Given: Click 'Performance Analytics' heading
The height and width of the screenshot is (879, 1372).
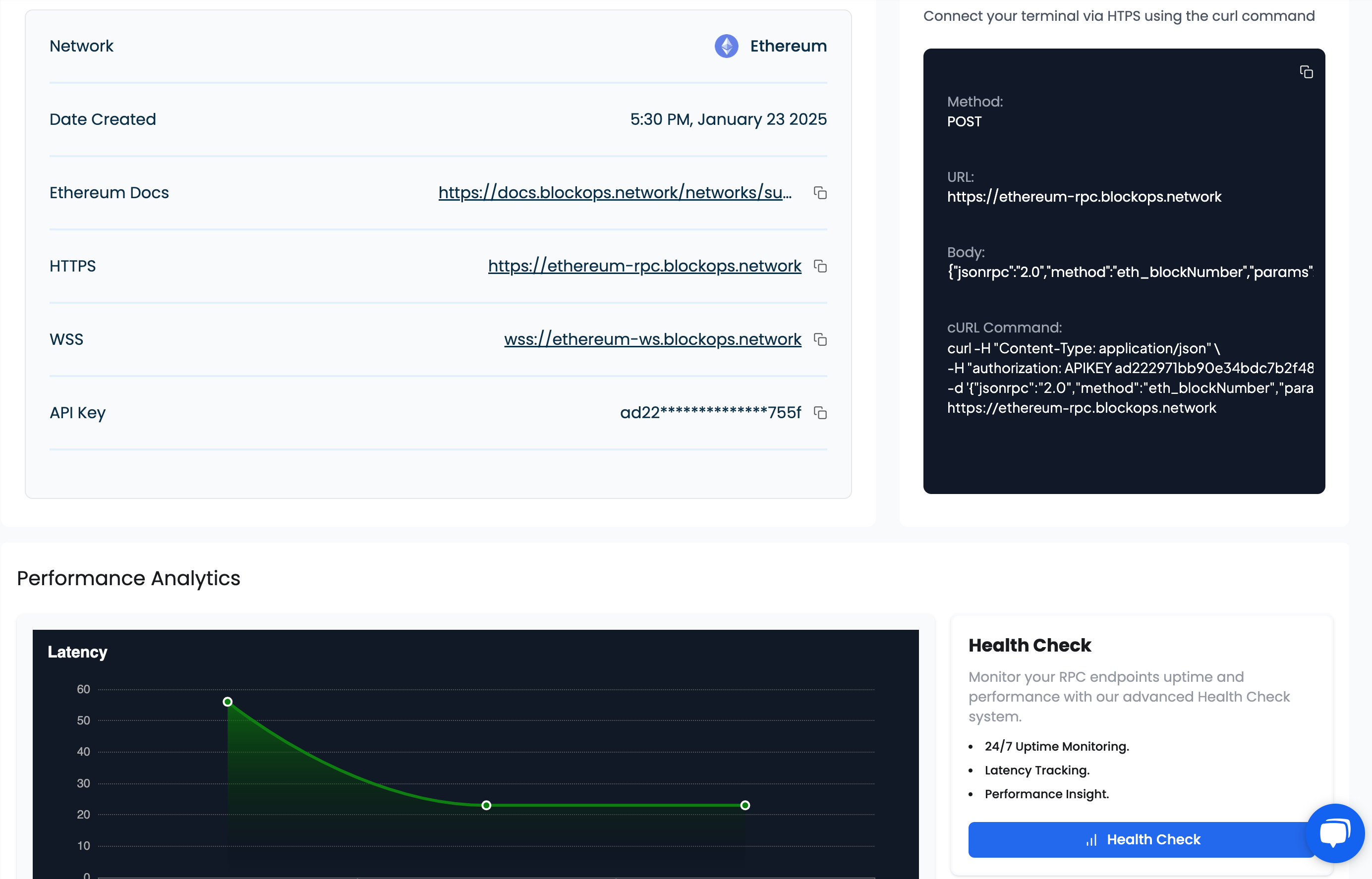Looking at the screenshot, I should pyautogui.click(x=128, y=578).
